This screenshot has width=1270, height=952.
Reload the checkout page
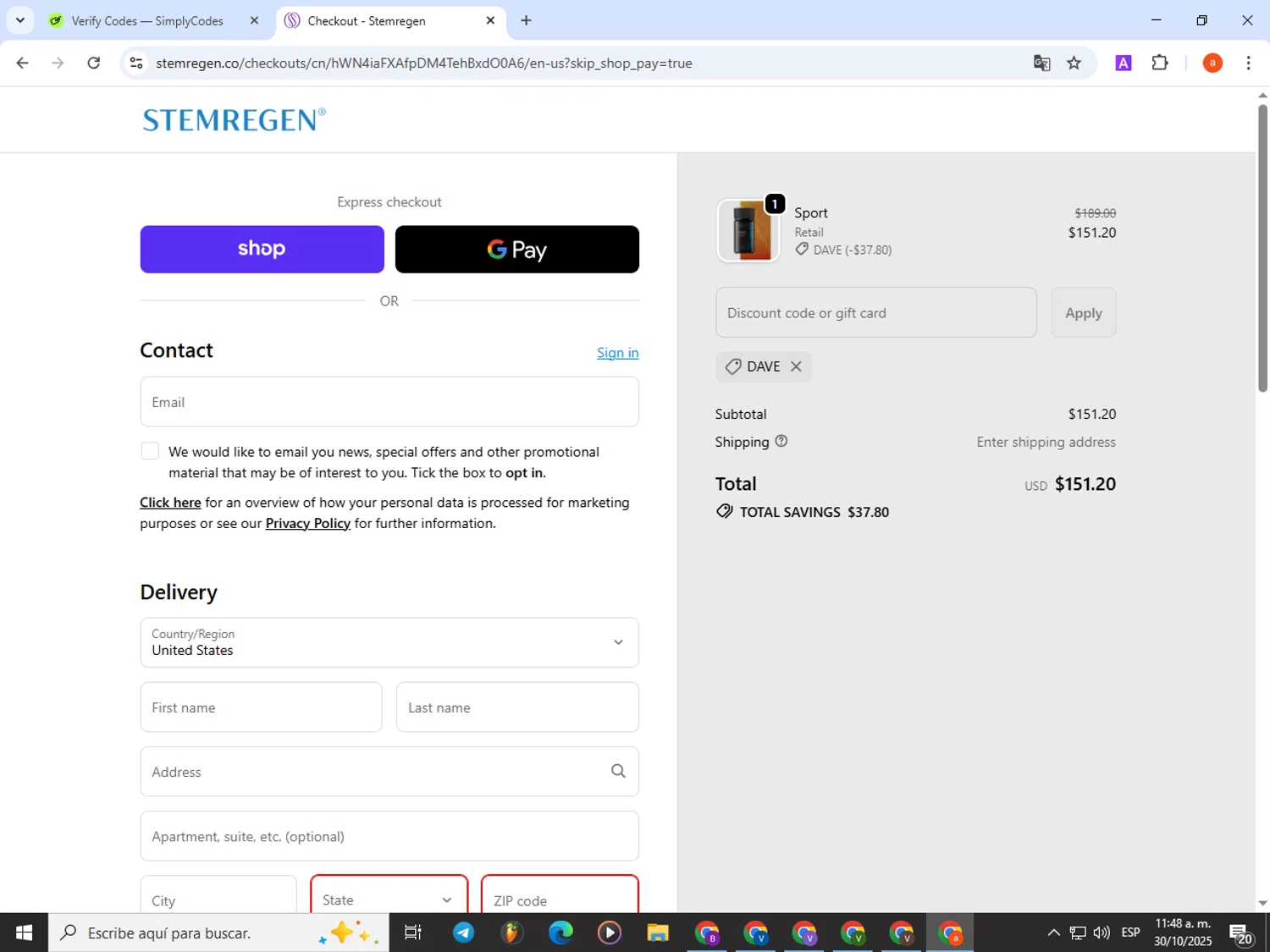(x=94, y=63)
